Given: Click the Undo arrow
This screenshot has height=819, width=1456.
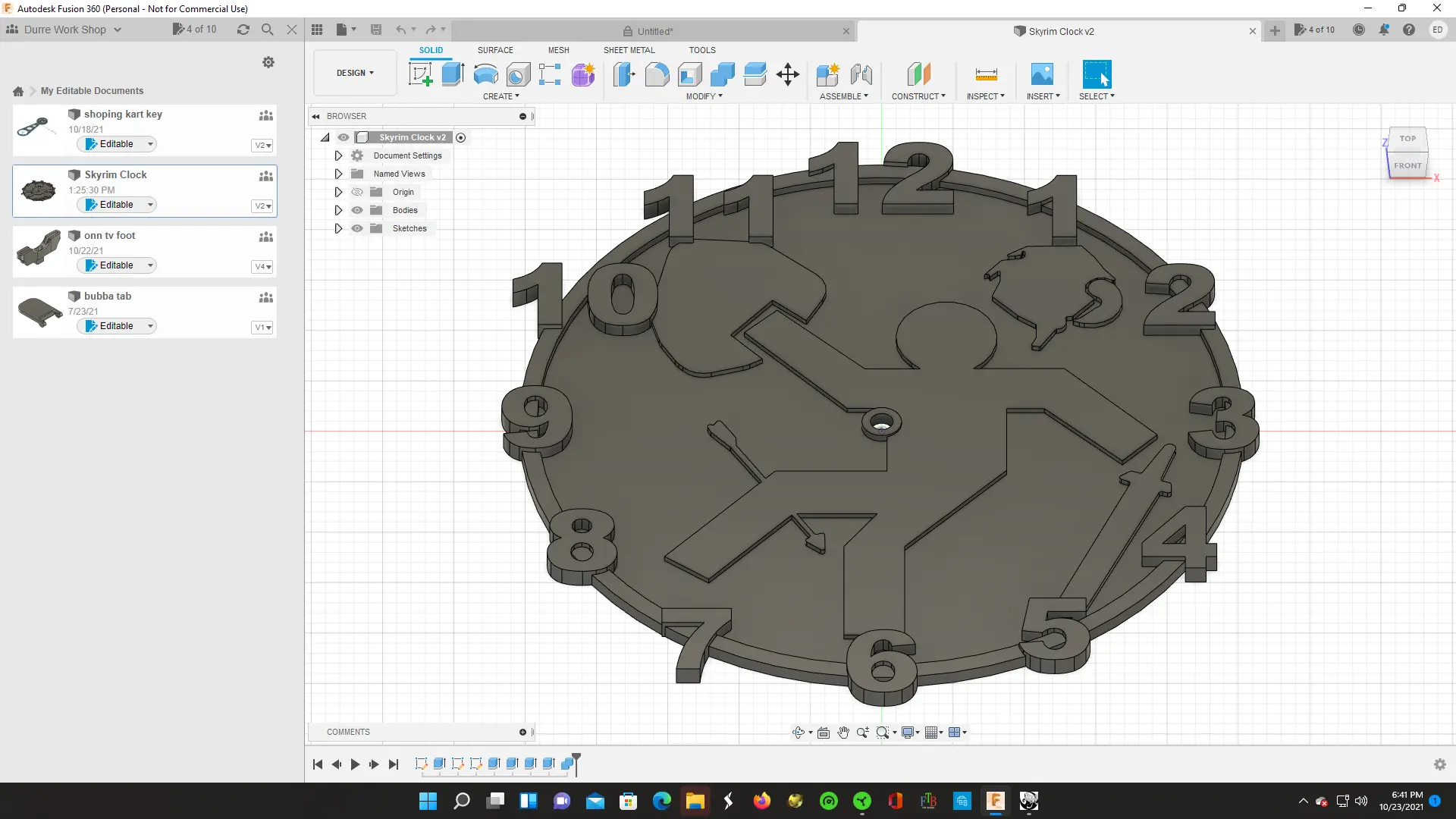Looking at the screenshot, I should [x=400, y=30].
